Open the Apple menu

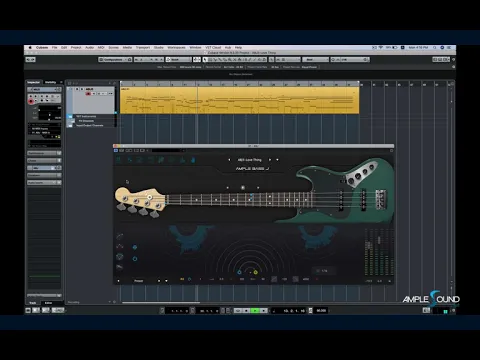(30, 48)
